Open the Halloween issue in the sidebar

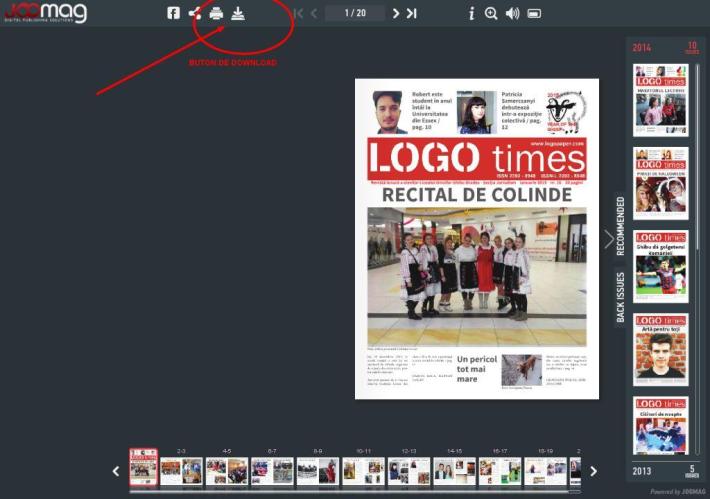(x=661, y=183)
